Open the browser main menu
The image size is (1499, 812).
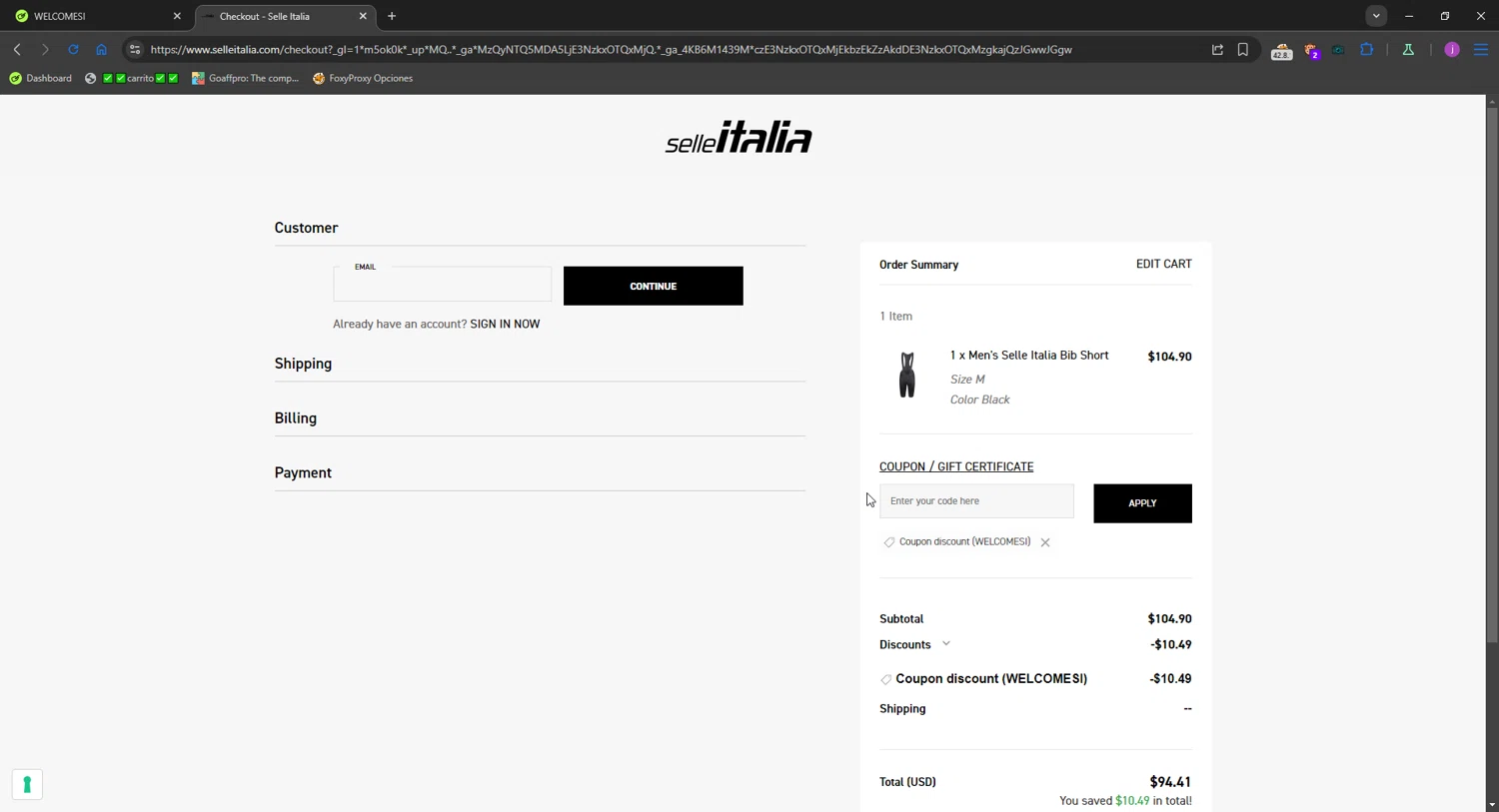pos(1481,49)
